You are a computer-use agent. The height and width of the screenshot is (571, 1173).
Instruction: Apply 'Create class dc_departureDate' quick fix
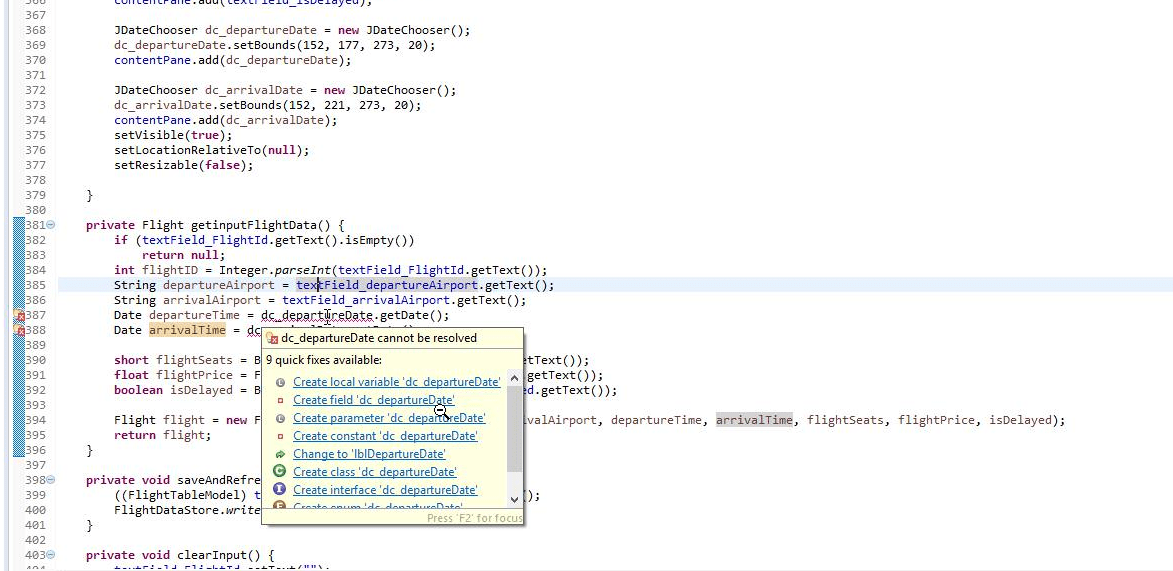(x=375, y=471)
